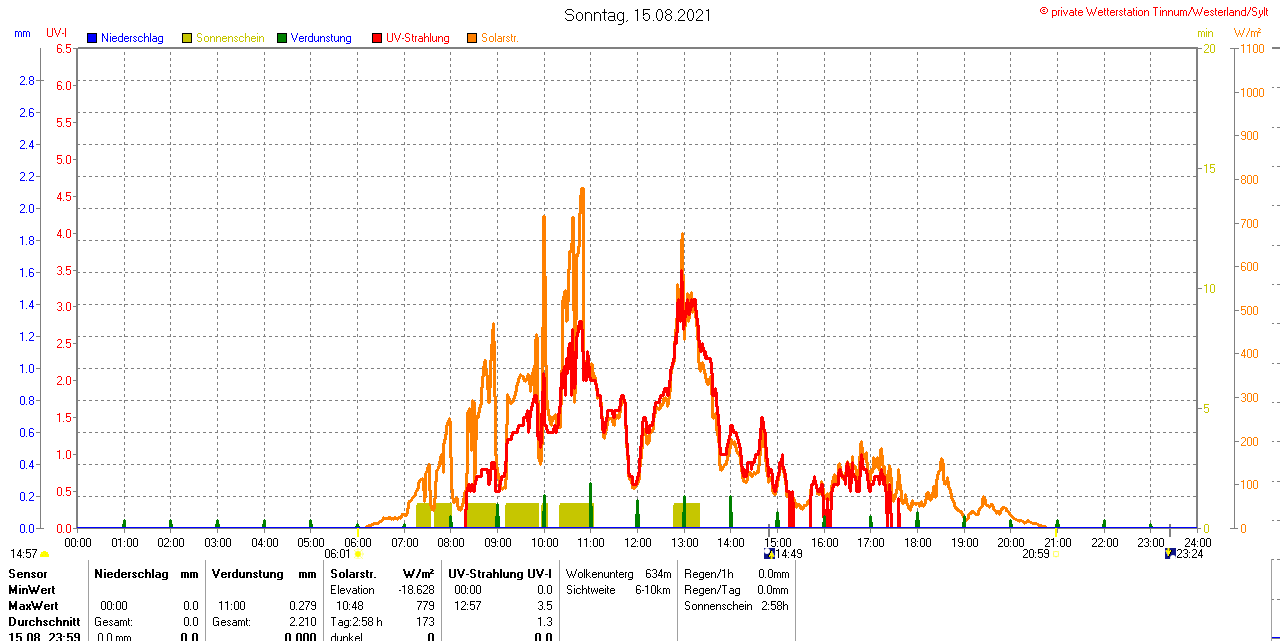Click the Sonntag, 15.08.2021 chart title
Viewport: 1280px width, 641px height.
[638, 16]
